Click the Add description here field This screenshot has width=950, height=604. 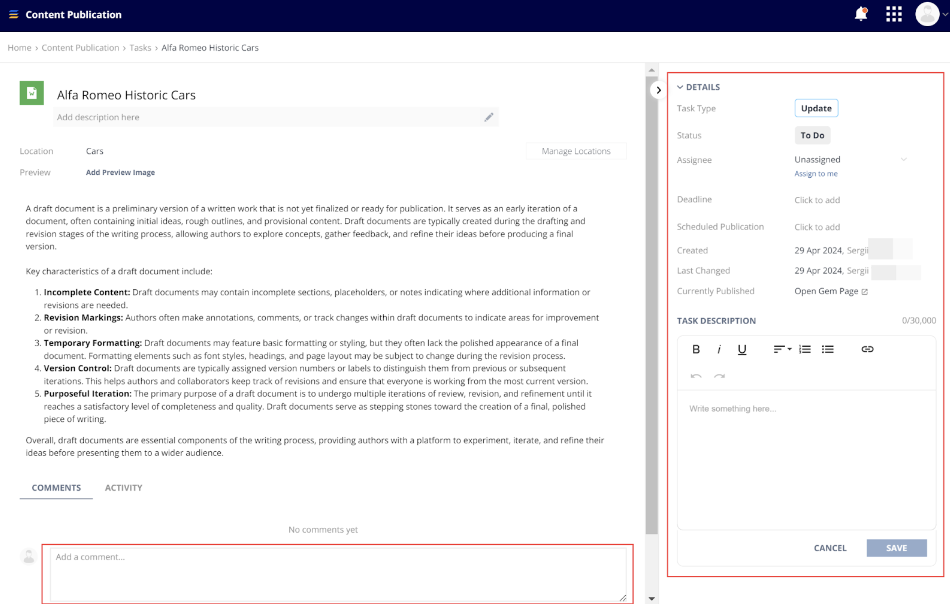(276, 117)
